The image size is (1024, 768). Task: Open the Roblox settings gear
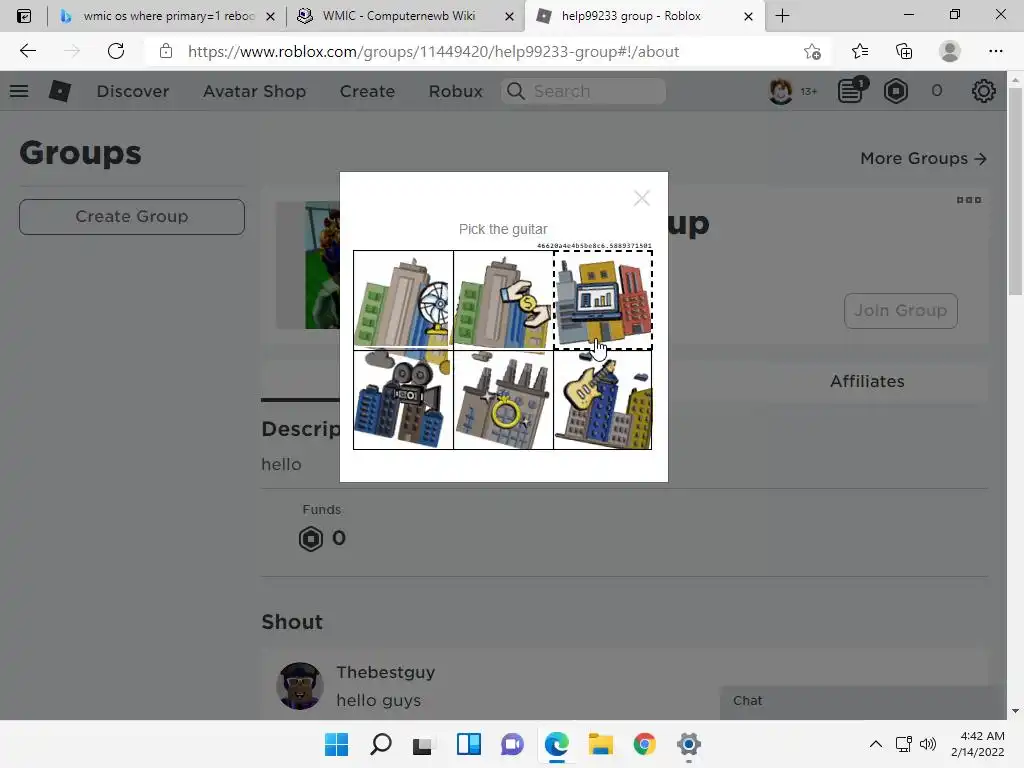tap(983, 91)
